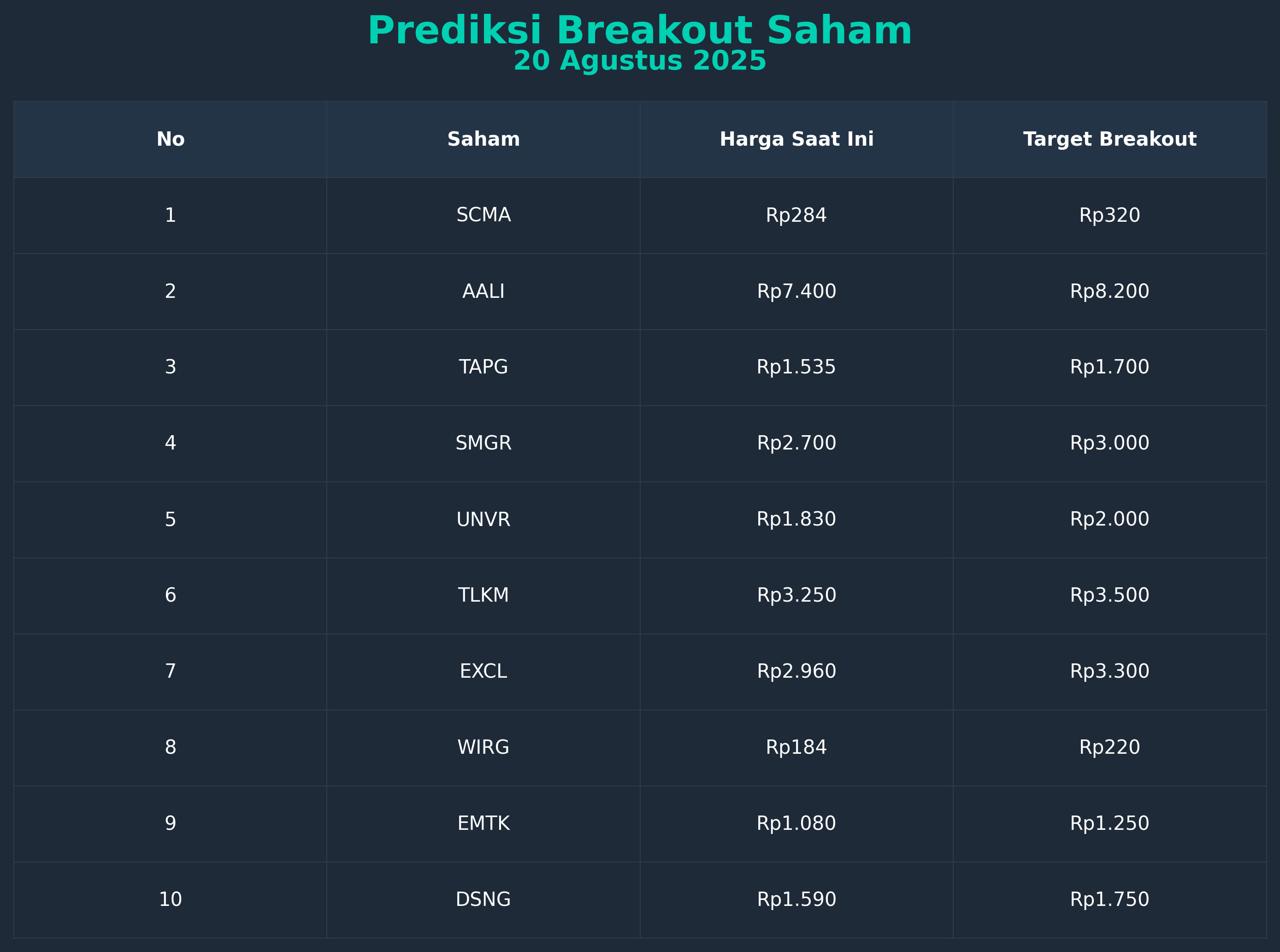
Task: Click the Prediksi Breakout Saham title
Action: pyautogui.click(x=640, y=31)
